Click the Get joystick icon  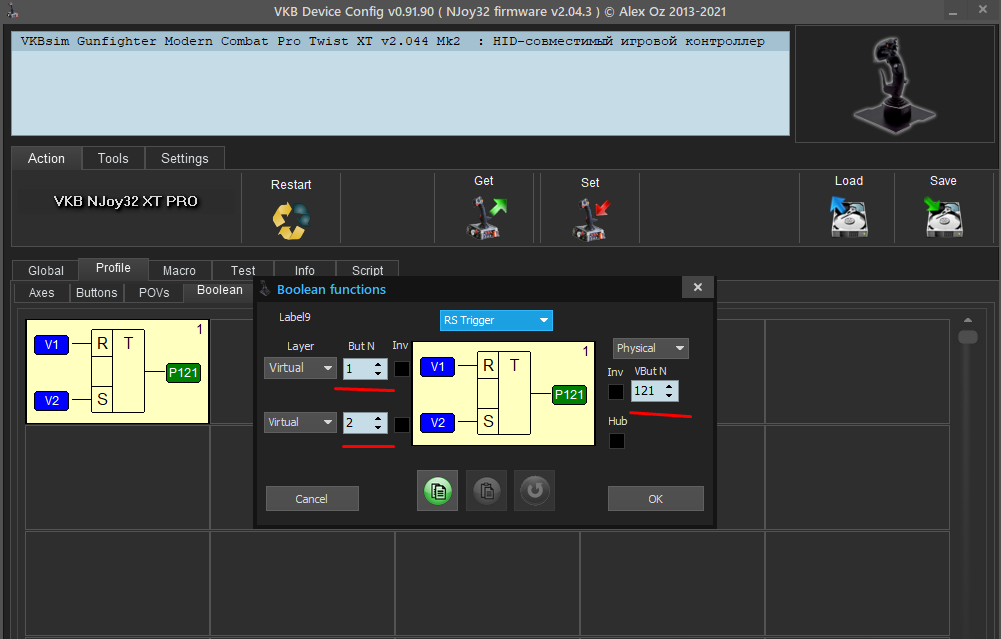click(486, 218)
